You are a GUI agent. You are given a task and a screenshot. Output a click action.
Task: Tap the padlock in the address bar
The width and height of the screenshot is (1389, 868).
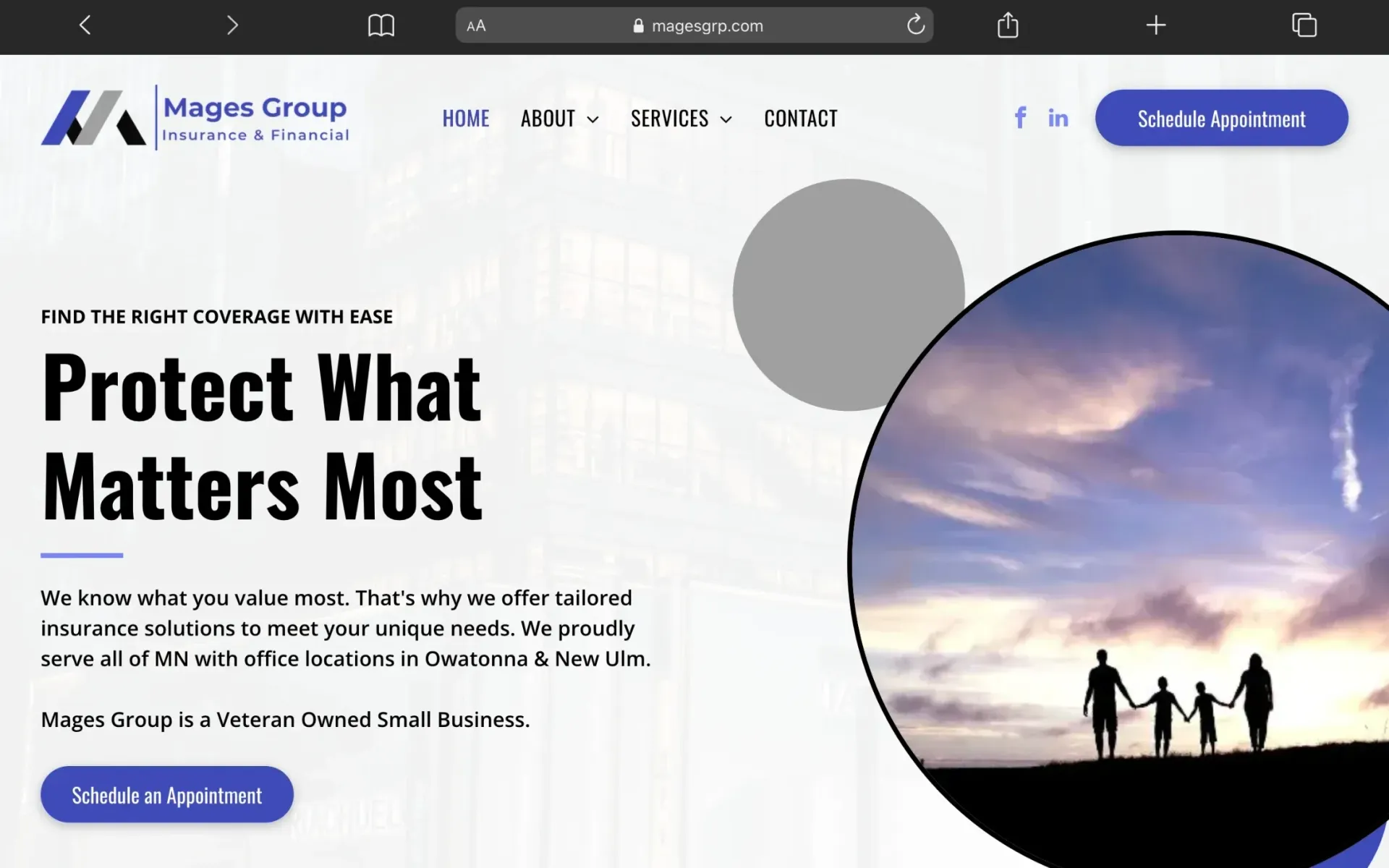(x=638, y=25)
